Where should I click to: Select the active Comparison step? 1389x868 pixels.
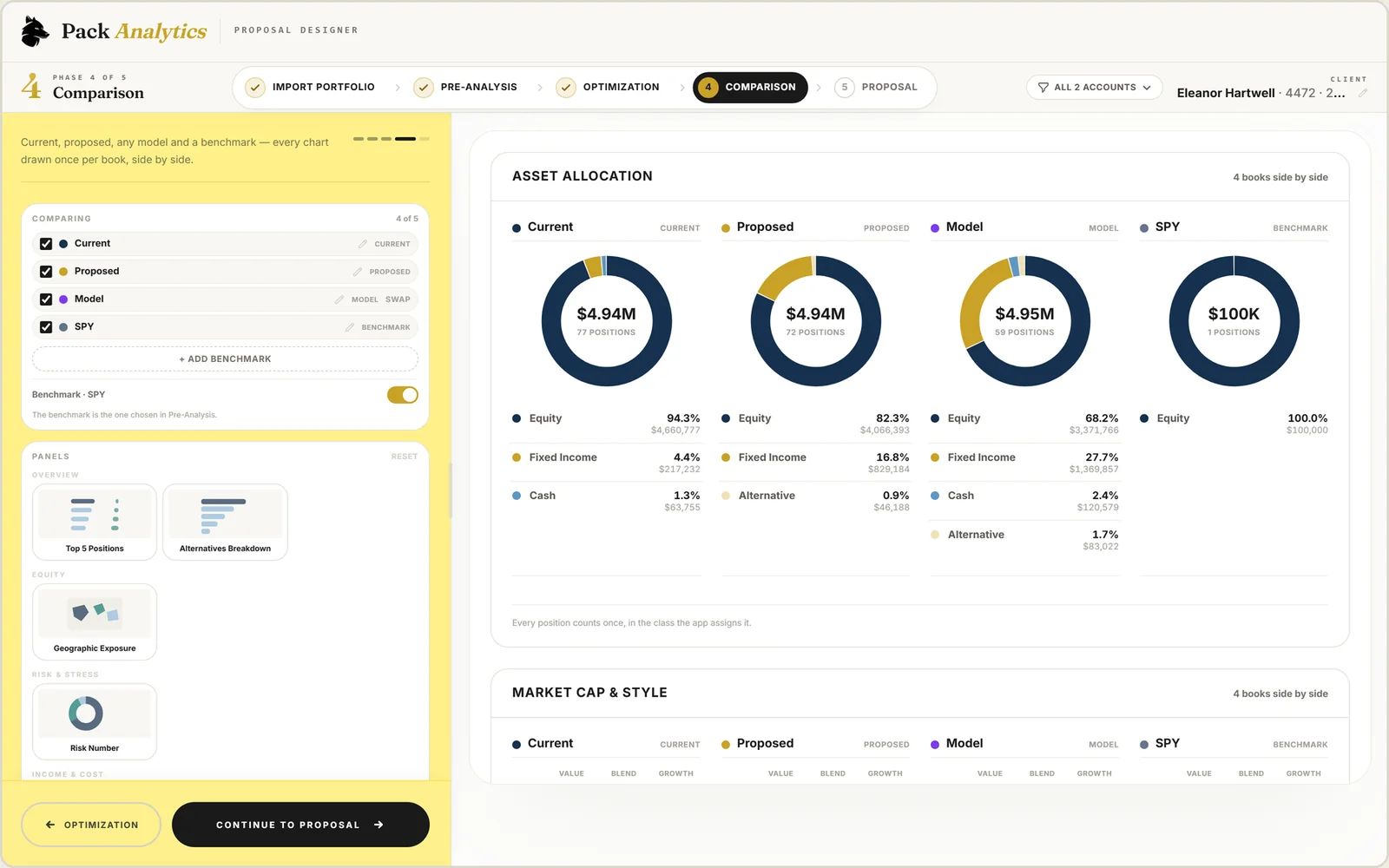(x=750, y=88)
